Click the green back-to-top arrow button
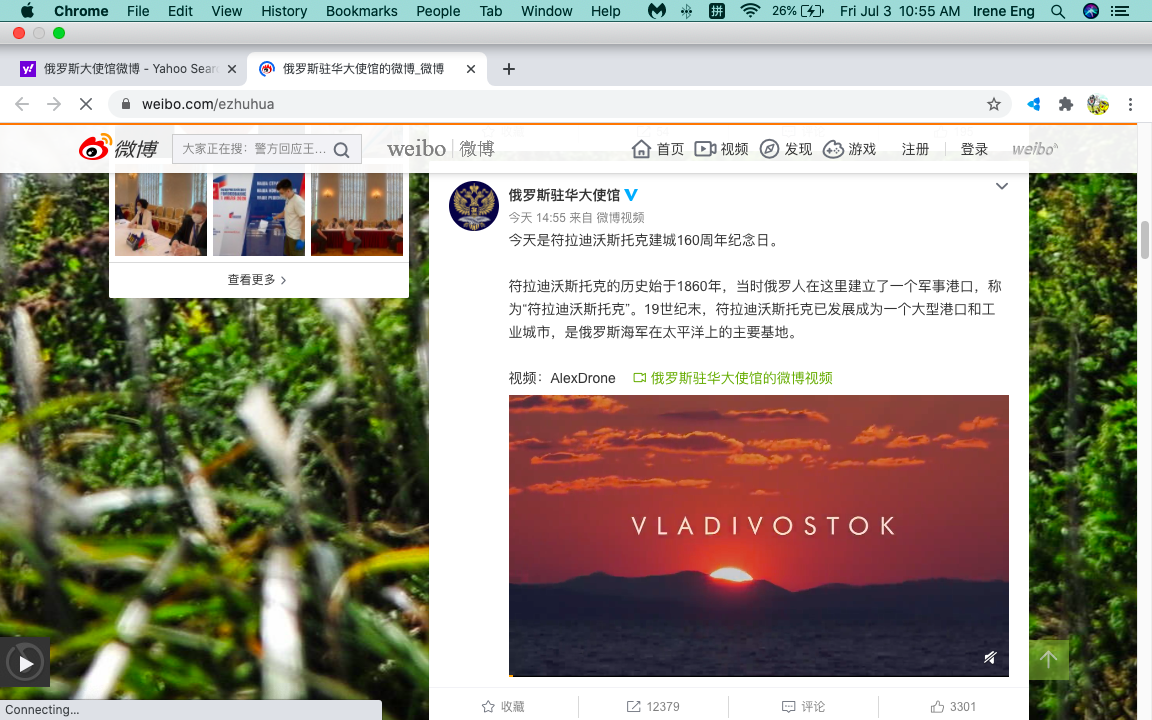The height and width of the screenshot is (720, 1152). tap(1048, 659)
